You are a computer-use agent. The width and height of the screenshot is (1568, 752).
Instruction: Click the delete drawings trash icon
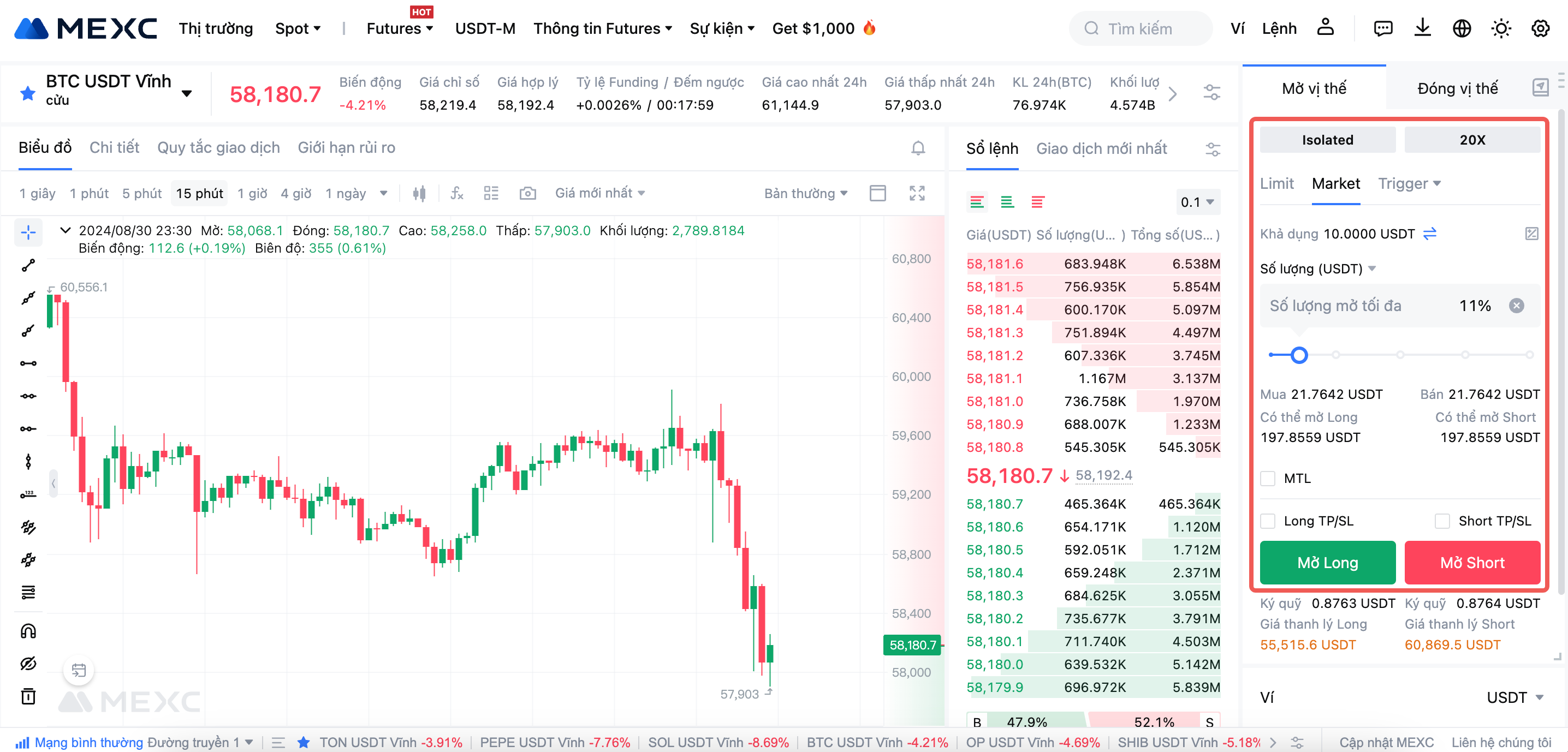[28, 696]
